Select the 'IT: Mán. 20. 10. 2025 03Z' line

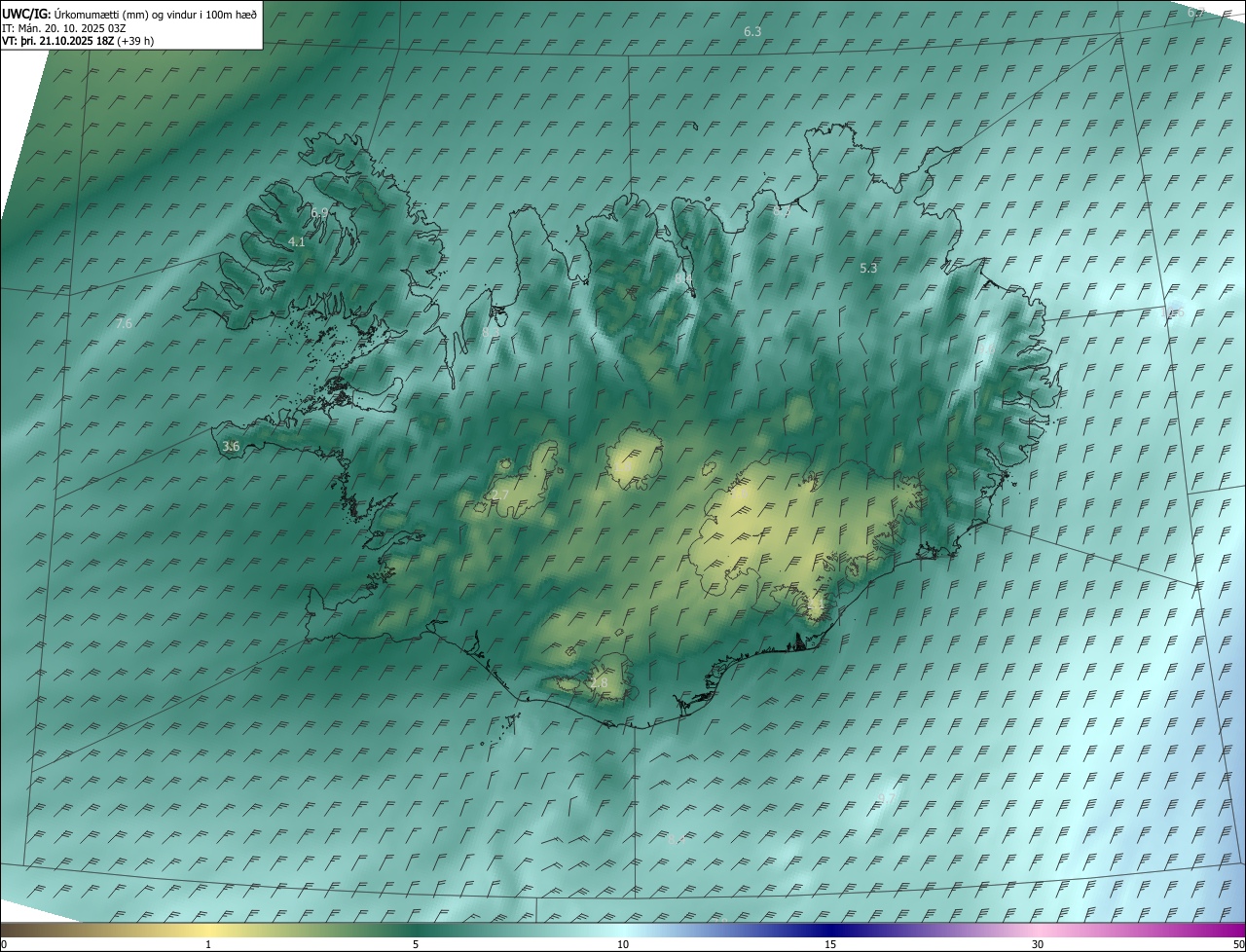pyautogui.click(x=64, y=28)
